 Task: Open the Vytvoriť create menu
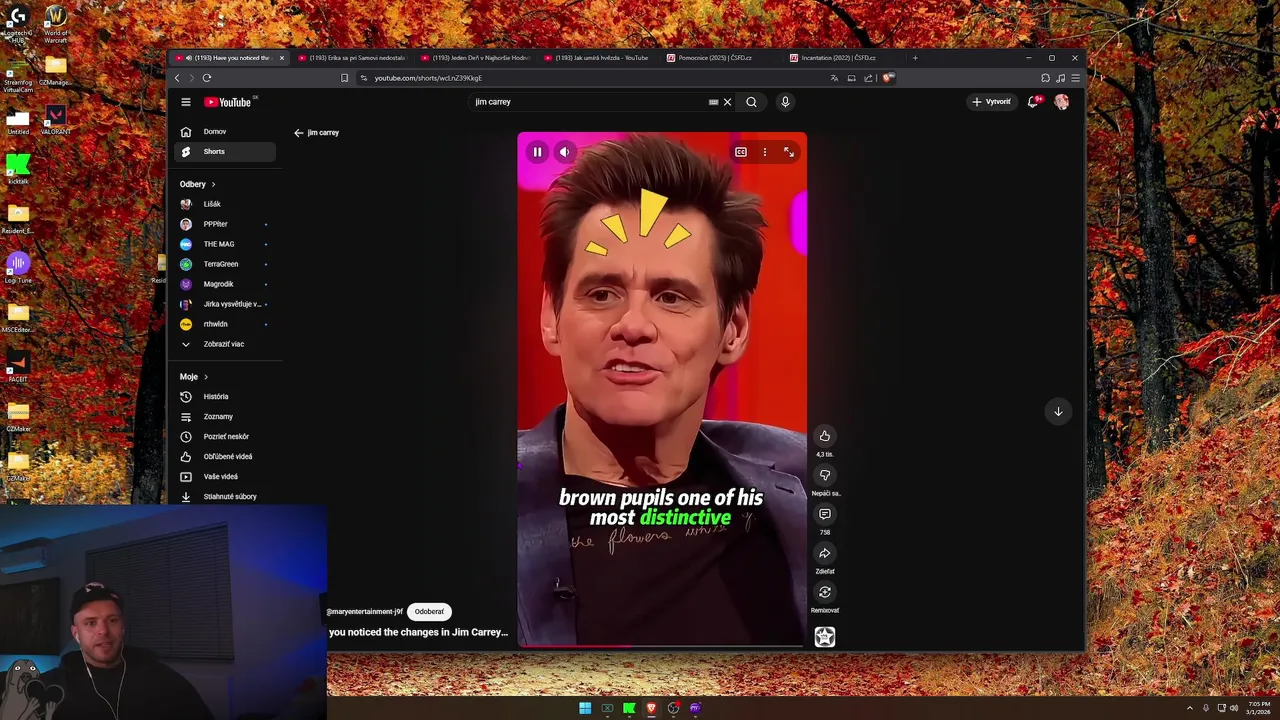tap(991, 101)
